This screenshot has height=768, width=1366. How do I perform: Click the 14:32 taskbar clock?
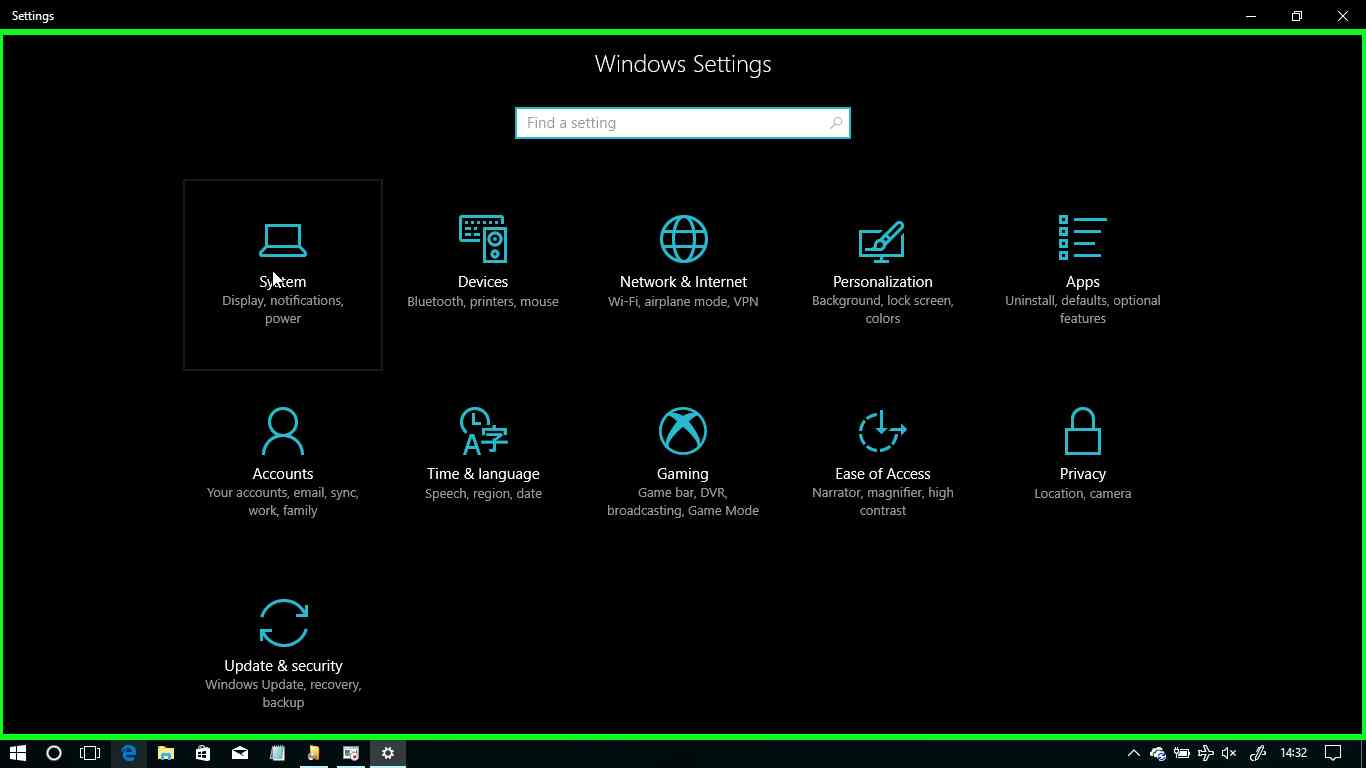[x=1293, y=753]
